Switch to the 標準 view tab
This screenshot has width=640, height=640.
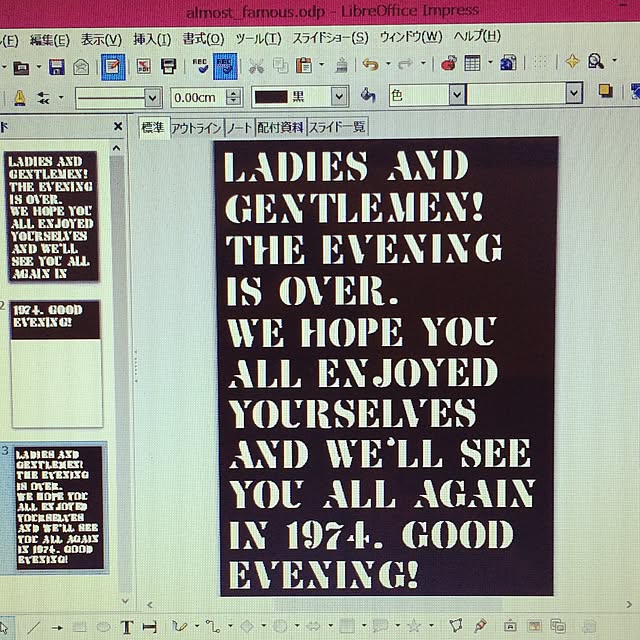tap(153, 128)
